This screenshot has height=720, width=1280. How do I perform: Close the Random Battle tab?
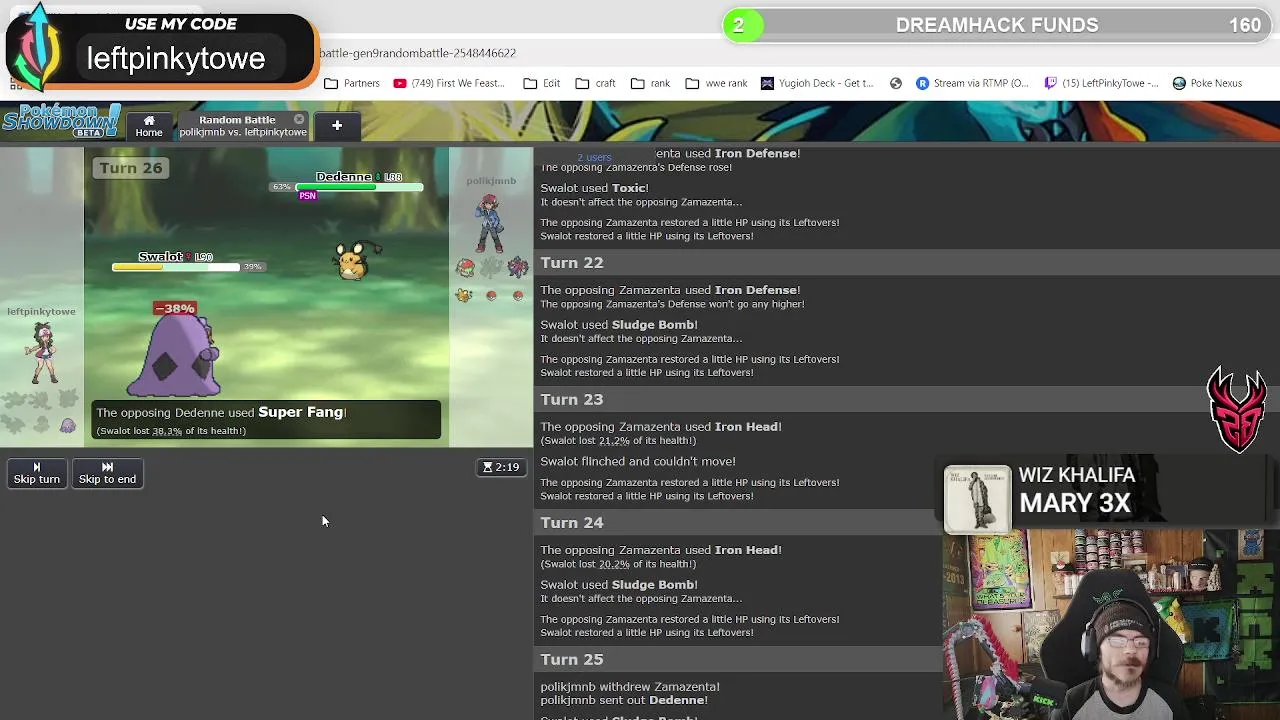click(299, 119)
